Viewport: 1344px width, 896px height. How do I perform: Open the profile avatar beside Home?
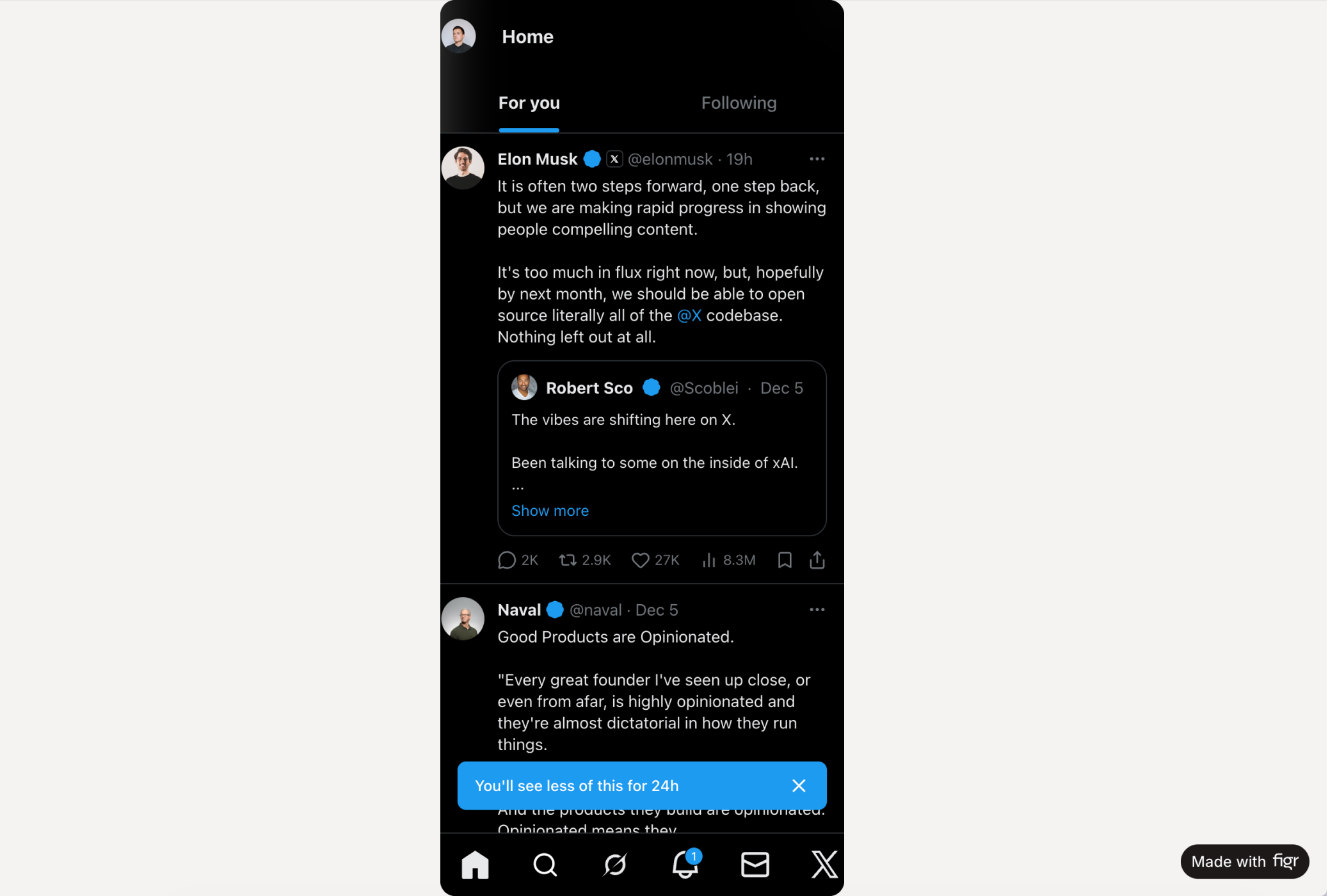[x=458, y=36]
